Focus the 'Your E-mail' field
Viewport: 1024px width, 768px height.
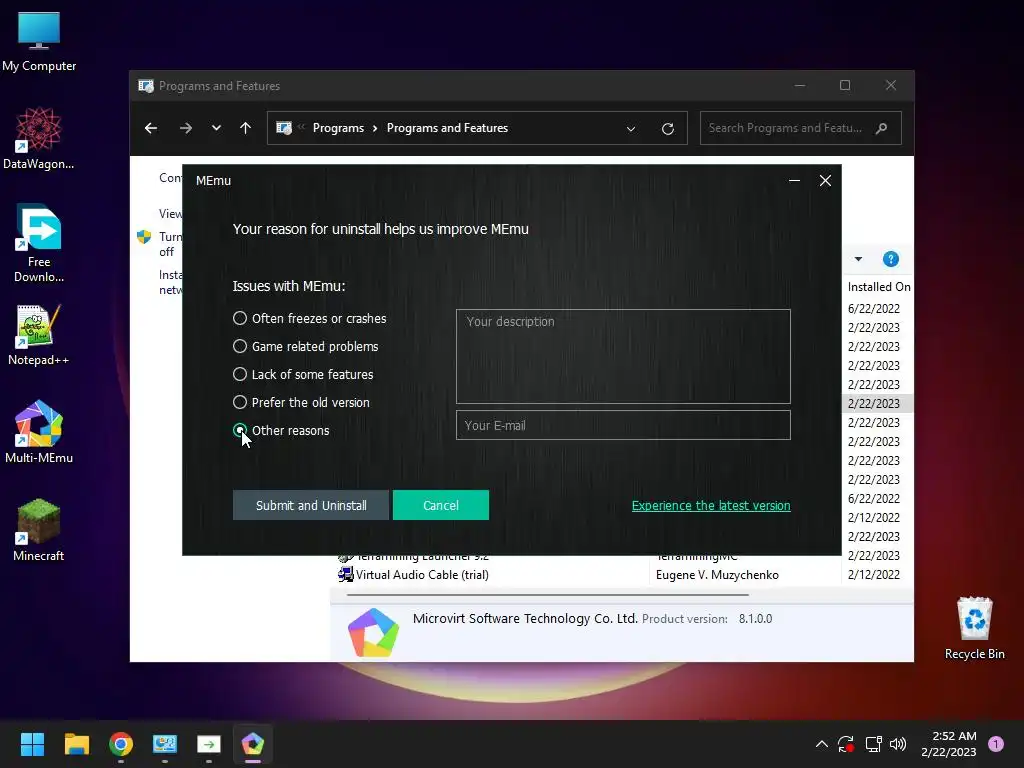pos(623,425)
